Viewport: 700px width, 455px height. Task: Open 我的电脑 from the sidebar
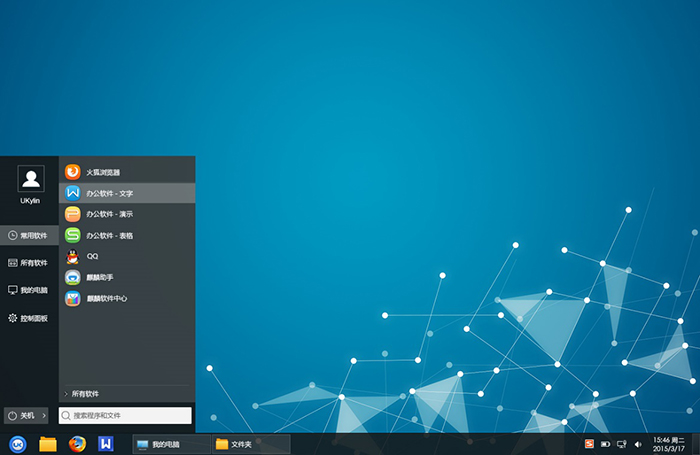28,290
